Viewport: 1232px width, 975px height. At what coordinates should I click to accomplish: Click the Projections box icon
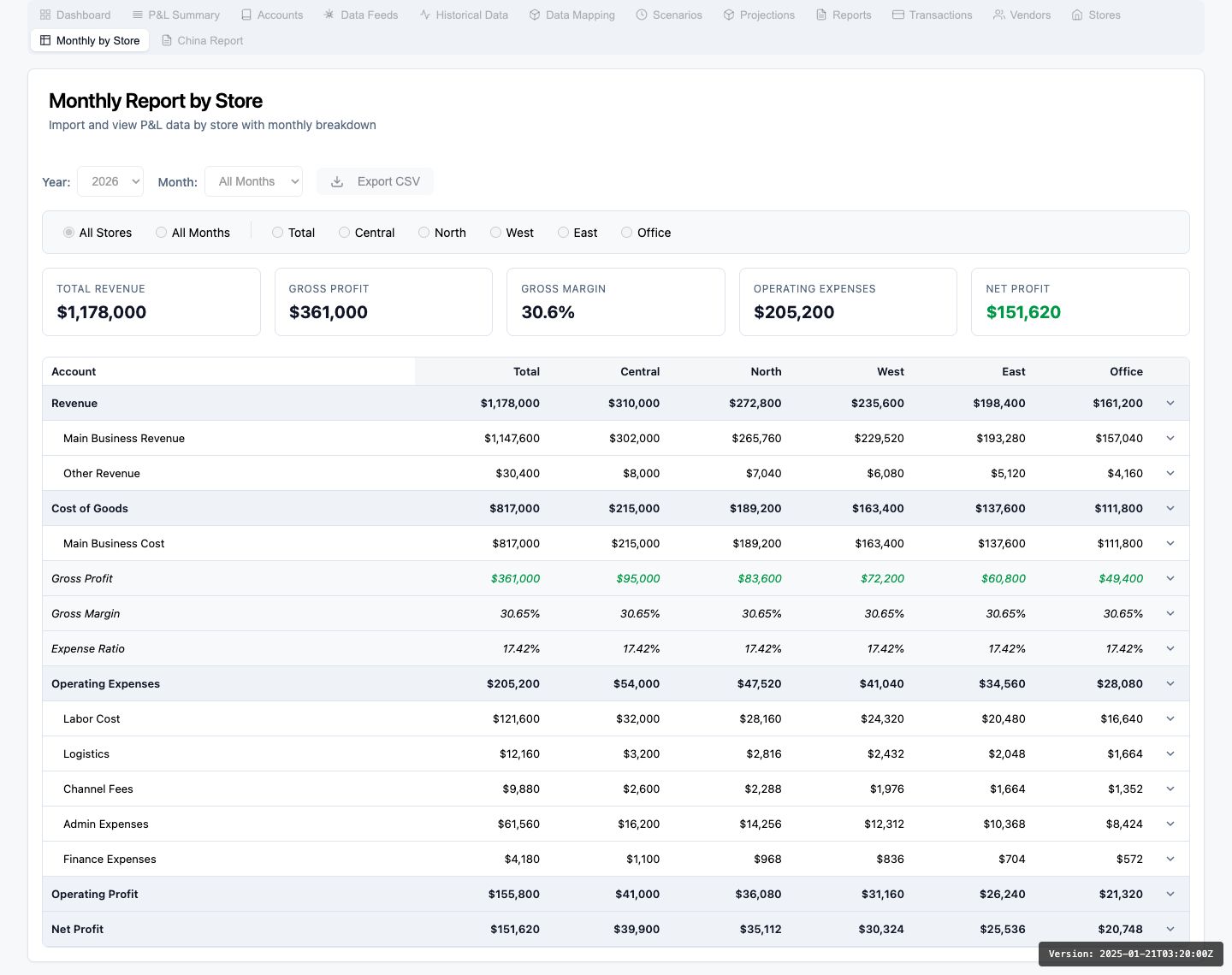click(729, 15)
